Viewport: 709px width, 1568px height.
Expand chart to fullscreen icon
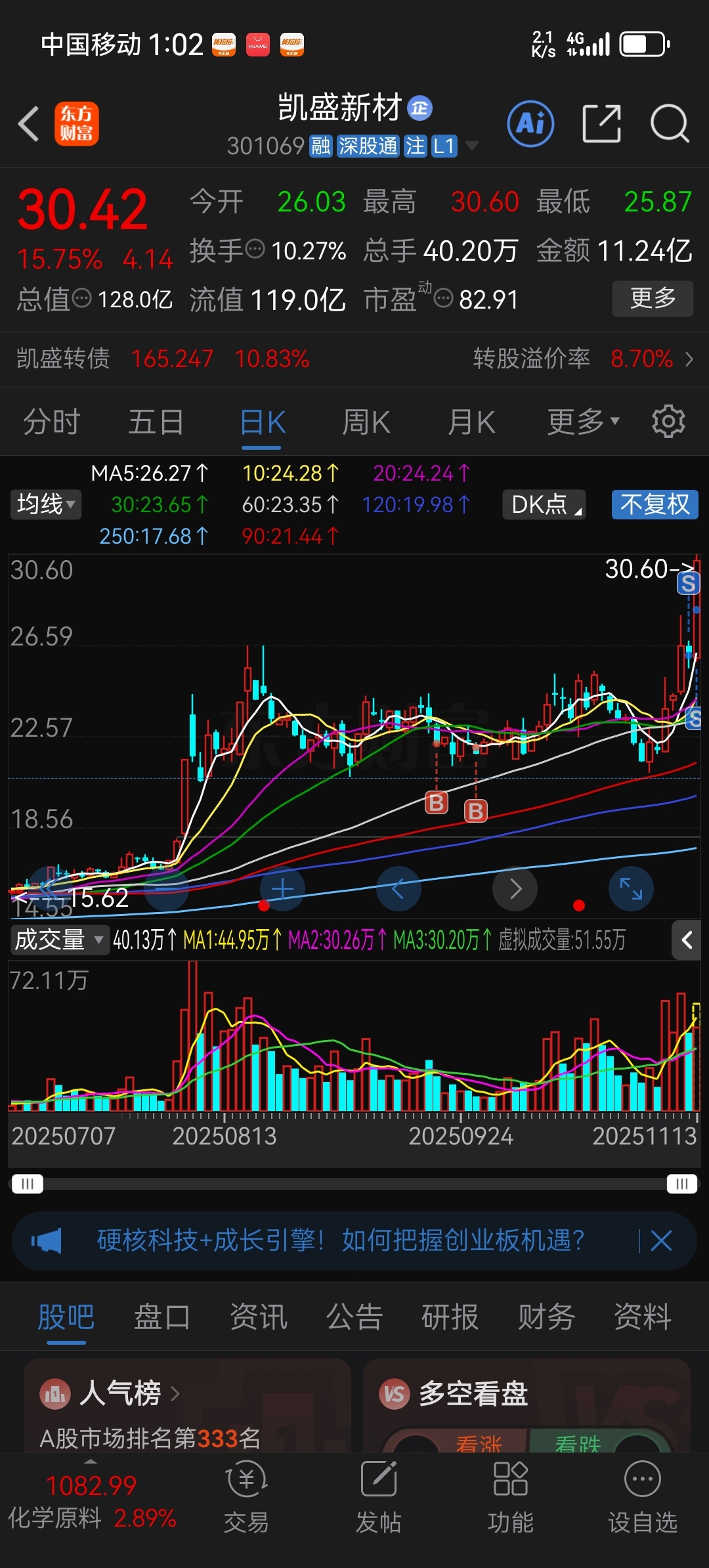631,889
